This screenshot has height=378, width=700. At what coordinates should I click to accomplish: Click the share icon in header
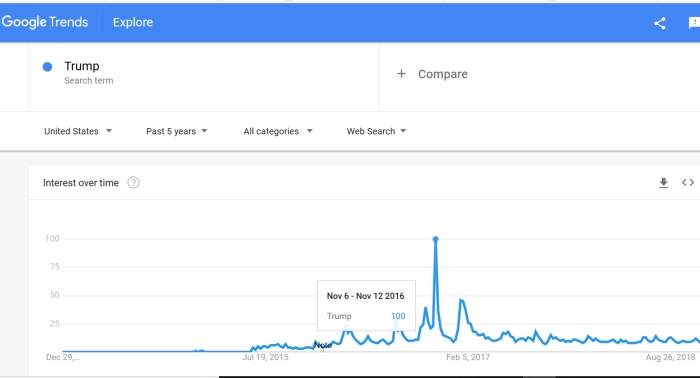click(659, 23)
